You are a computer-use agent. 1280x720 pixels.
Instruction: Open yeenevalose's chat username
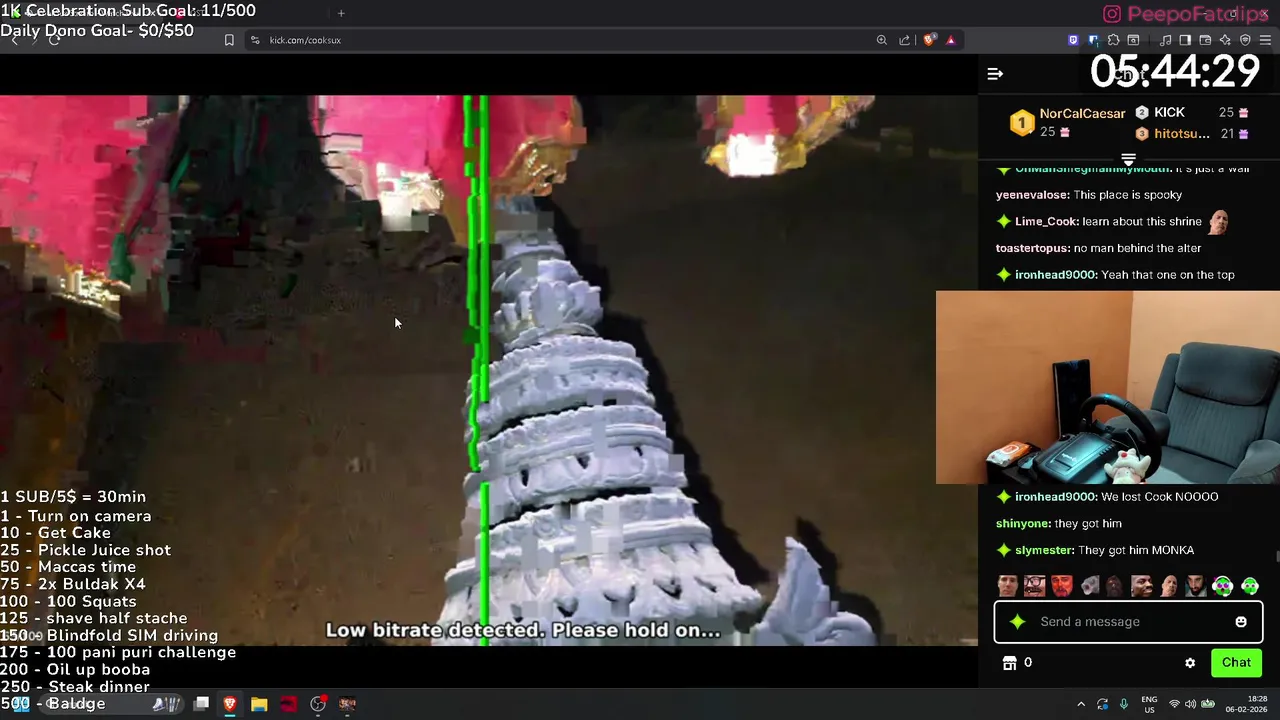pos(1033,195)
